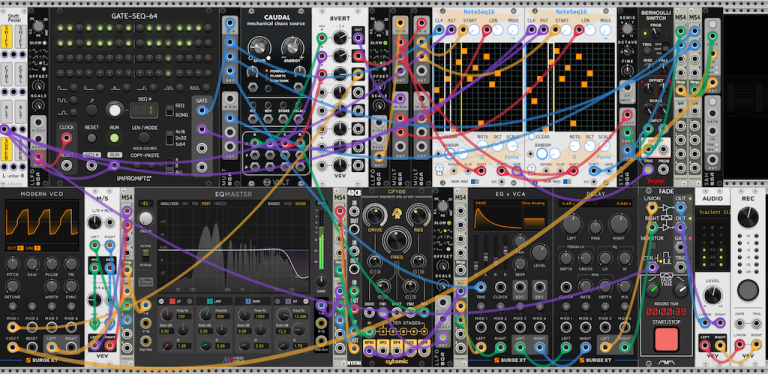Image resolution: width=768 pixels, height=374 pixels.
Task: Click CLEAR button on right NoteSeq16
Action: point(532,137)
